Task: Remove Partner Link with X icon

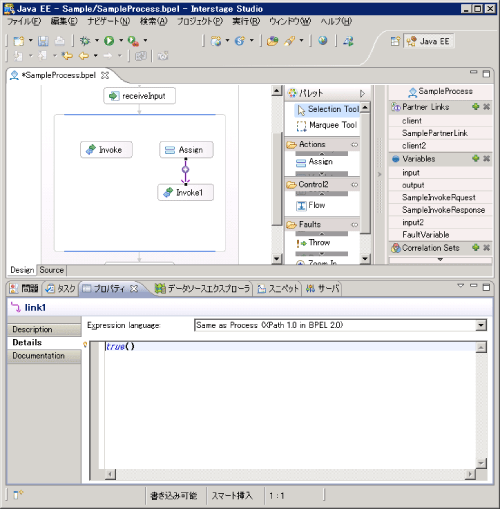Action: pos(486,107)
